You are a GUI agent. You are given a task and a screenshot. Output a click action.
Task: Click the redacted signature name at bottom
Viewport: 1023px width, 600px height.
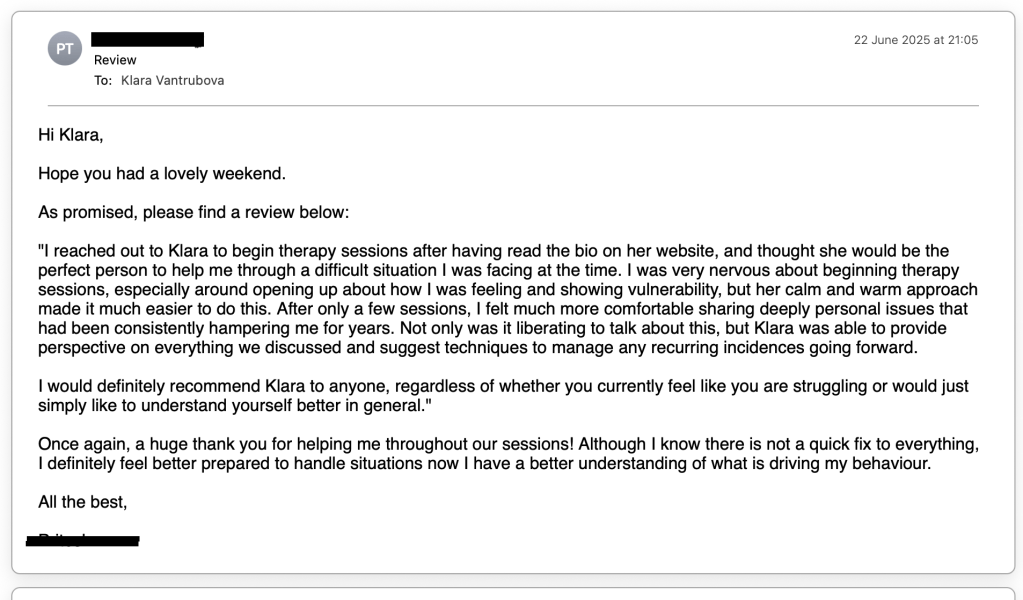(x=84, y=541)
